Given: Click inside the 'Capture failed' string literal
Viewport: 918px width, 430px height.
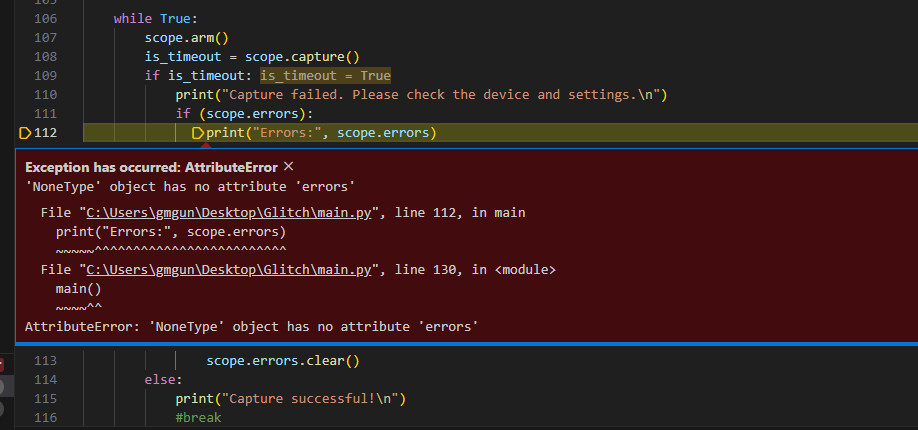Looking at the screenshot, I should pos(440,95).
